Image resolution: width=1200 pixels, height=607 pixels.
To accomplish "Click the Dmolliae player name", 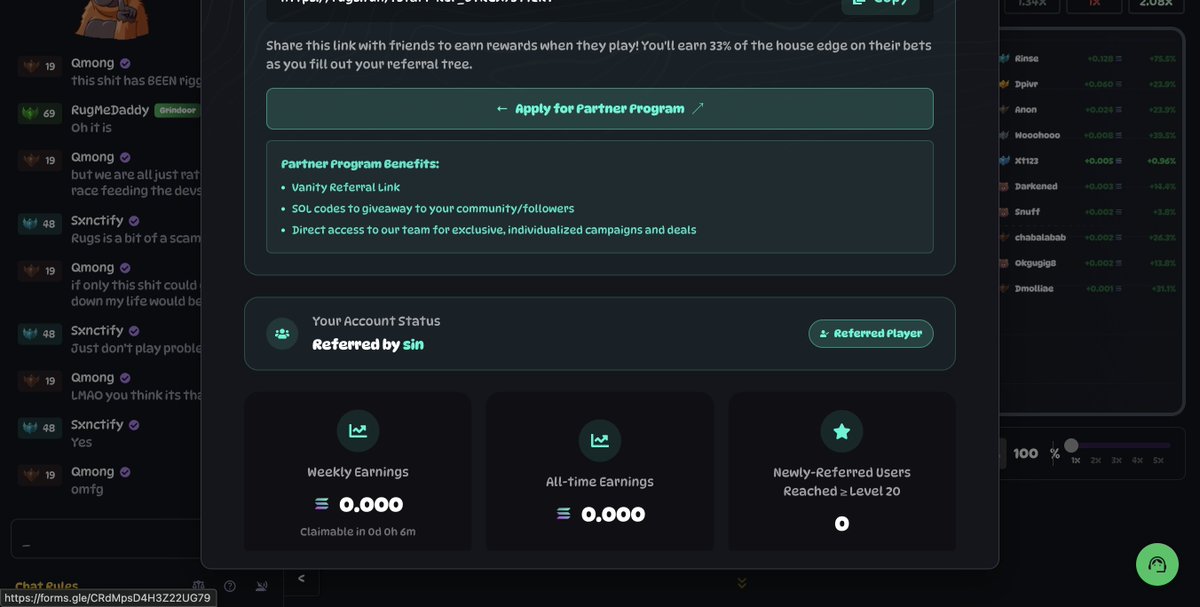I will pos(1034,288).
